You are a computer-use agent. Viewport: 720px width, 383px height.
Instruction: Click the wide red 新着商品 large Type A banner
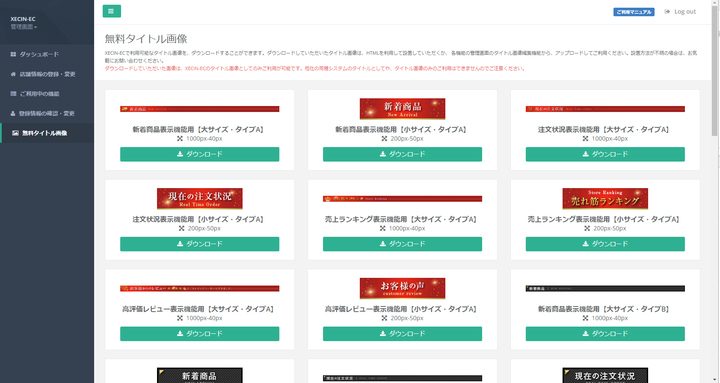[x=200, y=109]
